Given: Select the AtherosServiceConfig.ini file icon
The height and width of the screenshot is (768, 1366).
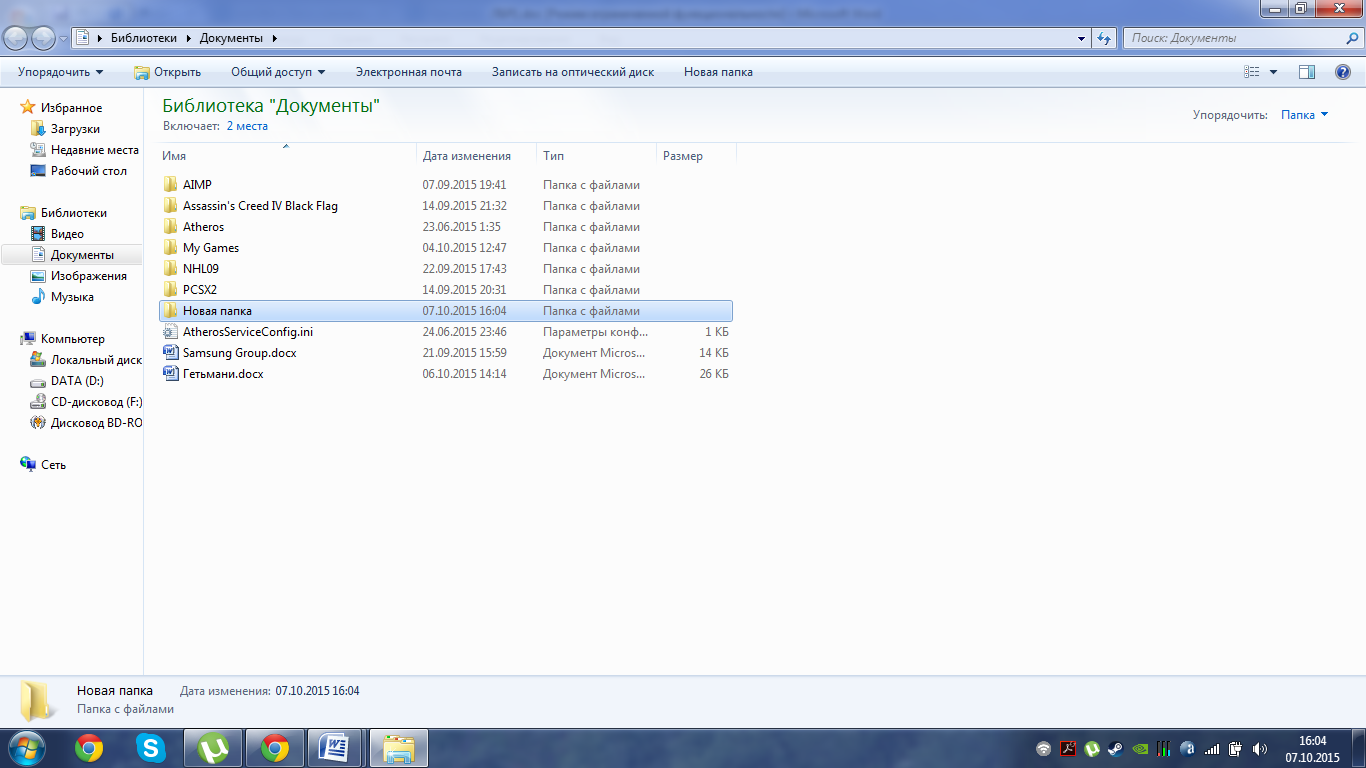Looking at the screenshot, I should pyautogui.click(x=170, y=332).
